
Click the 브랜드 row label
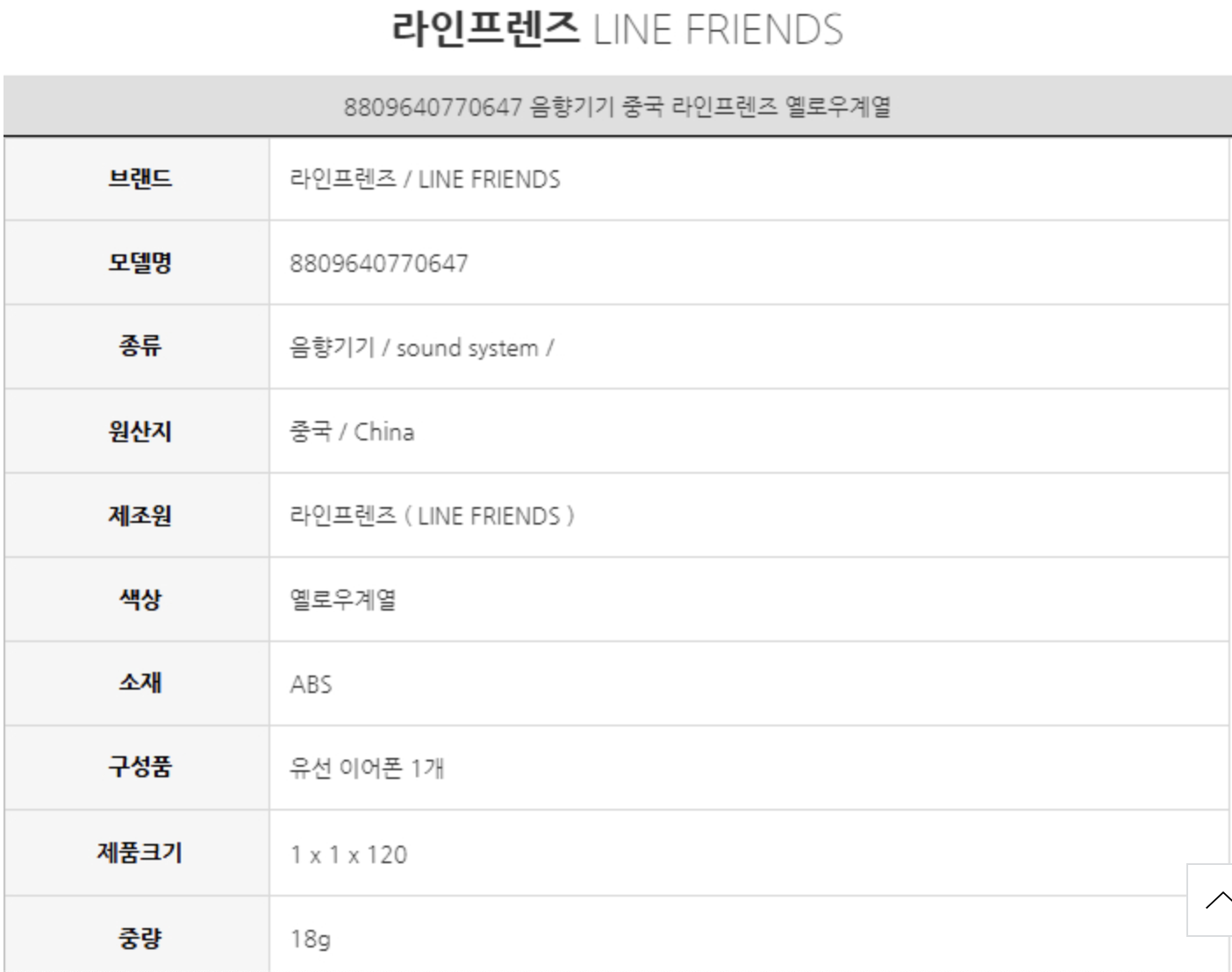(x=140, y=179)
